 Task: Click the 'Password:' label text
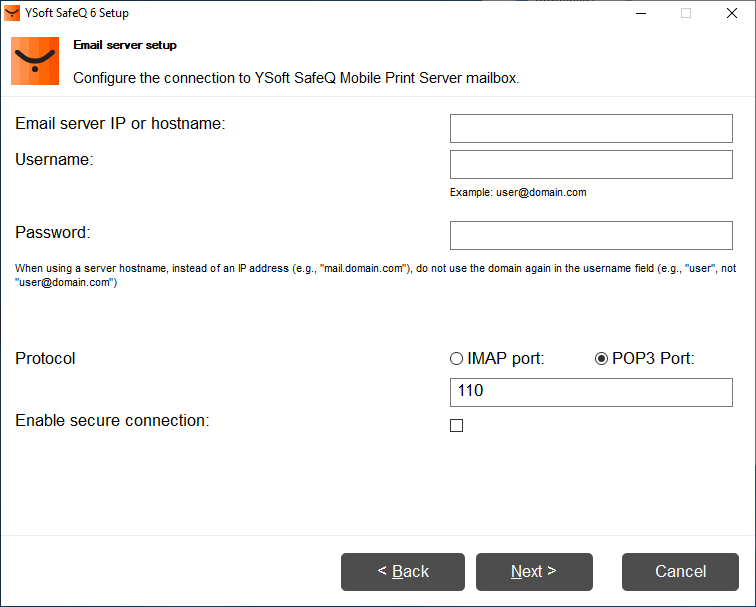tap(53, 232)
